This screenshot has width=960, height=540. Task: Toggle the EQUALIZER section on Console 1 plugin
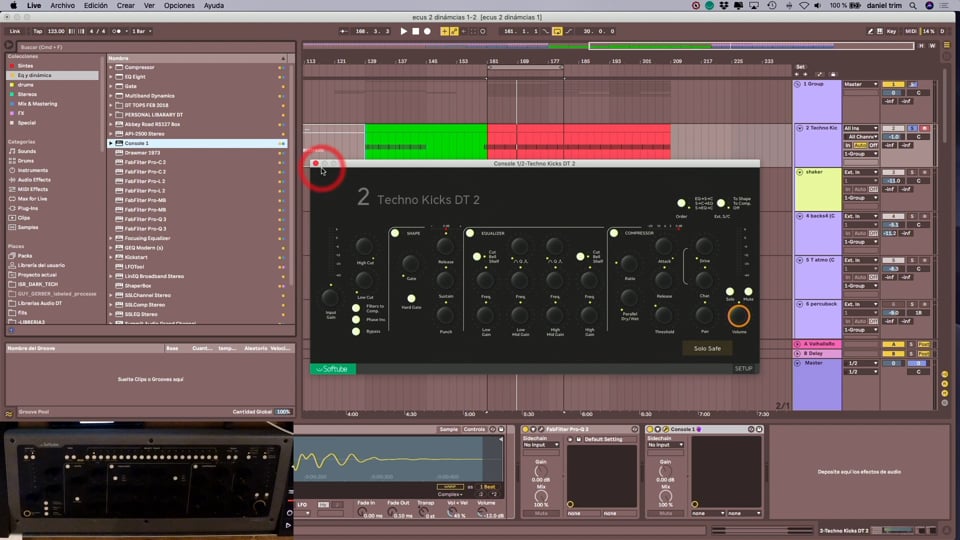pyautogui.click(x=470, y=233)
